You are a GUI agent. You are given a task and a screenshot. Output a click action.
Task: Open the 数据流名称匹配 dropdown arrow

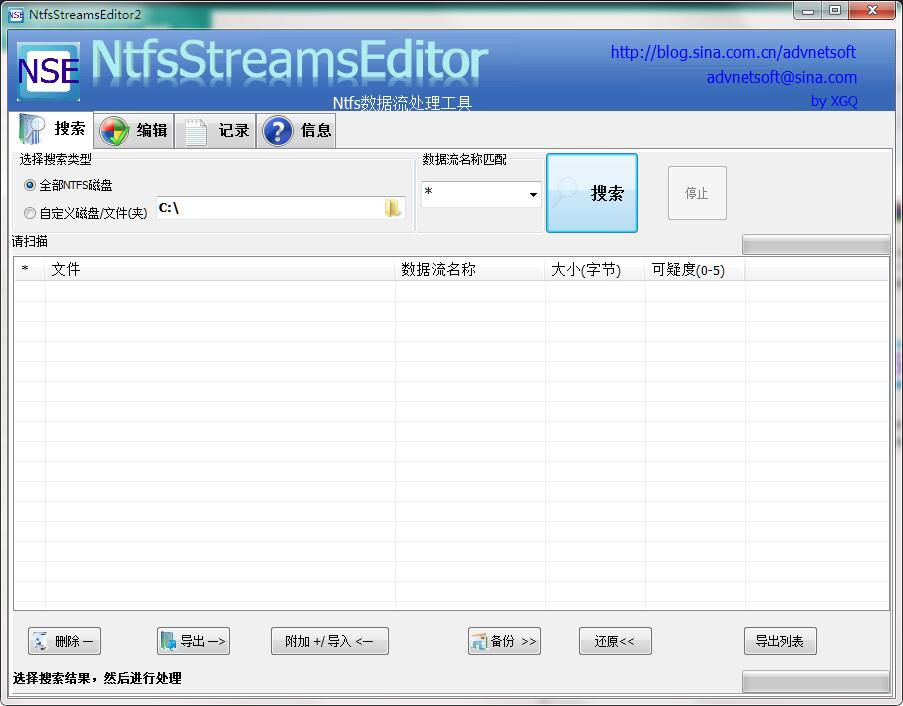533,195
